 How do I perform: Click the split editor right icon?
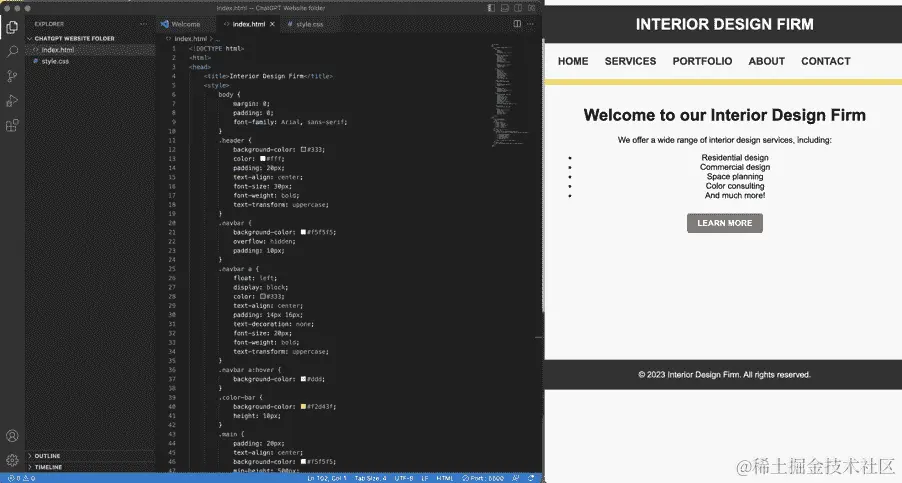pos(517,24)
